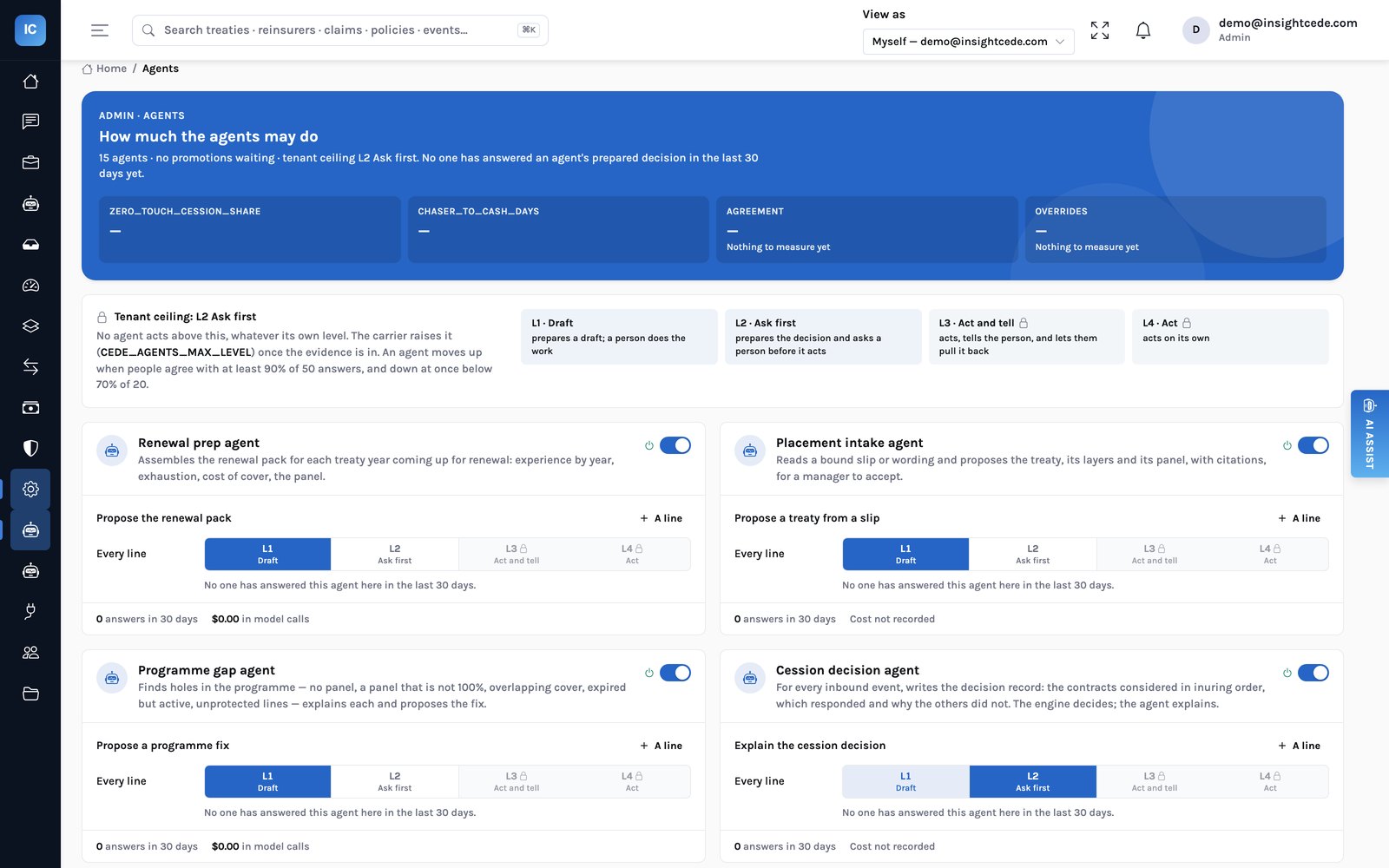The image size is (1389, 868).
Task: Add a line under Explain the cession decision
Action: pos(1300,746)
